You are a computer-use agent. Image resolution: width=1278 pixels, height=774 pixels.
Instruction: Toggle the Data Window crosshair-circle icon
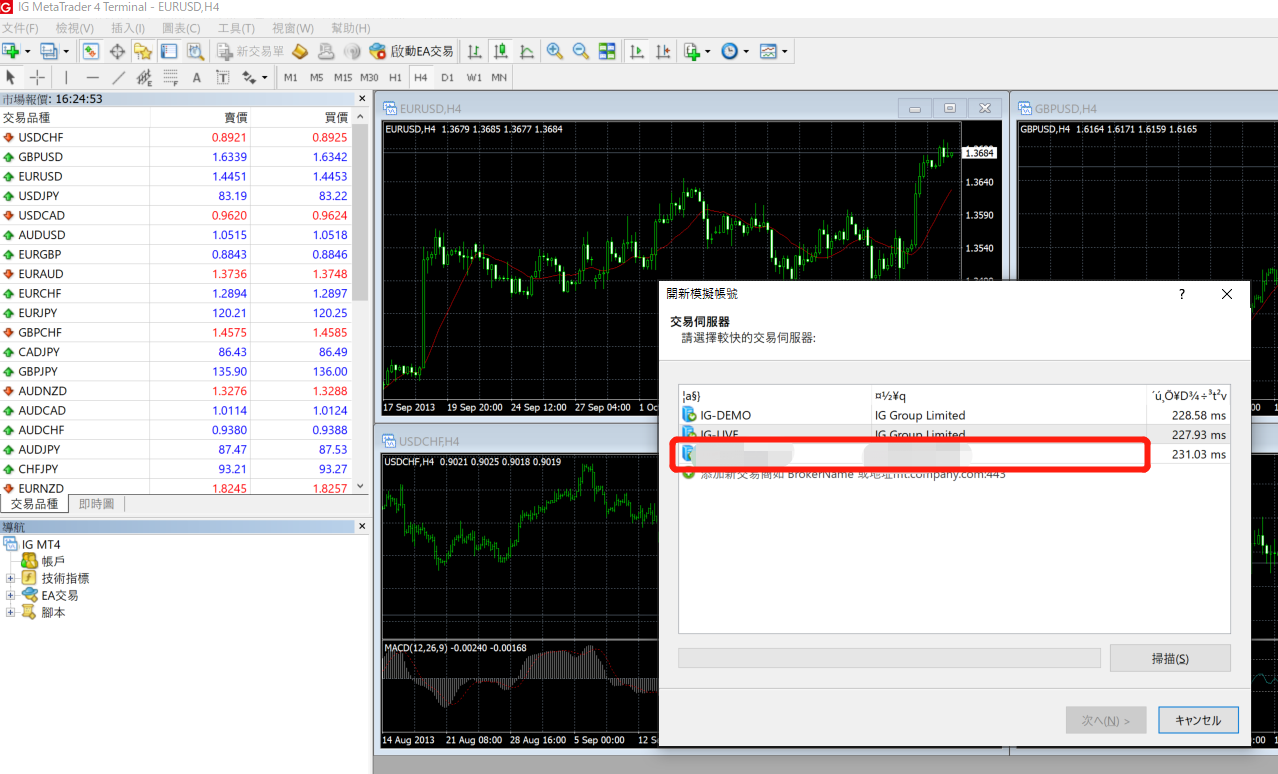pos(117,51)
